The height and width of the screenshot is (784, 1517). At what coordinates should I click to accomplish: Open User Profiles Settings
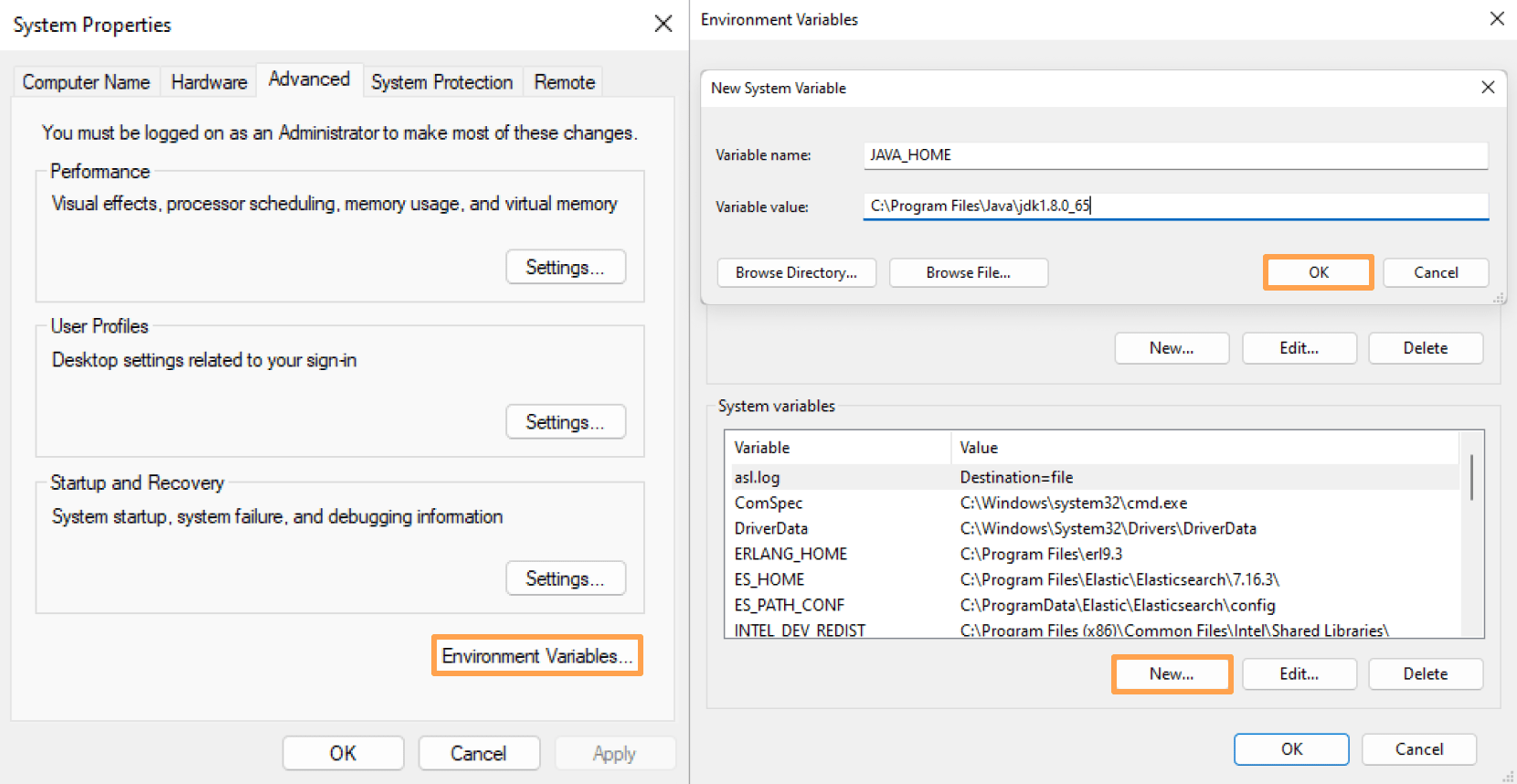click(x=566, y=422)
